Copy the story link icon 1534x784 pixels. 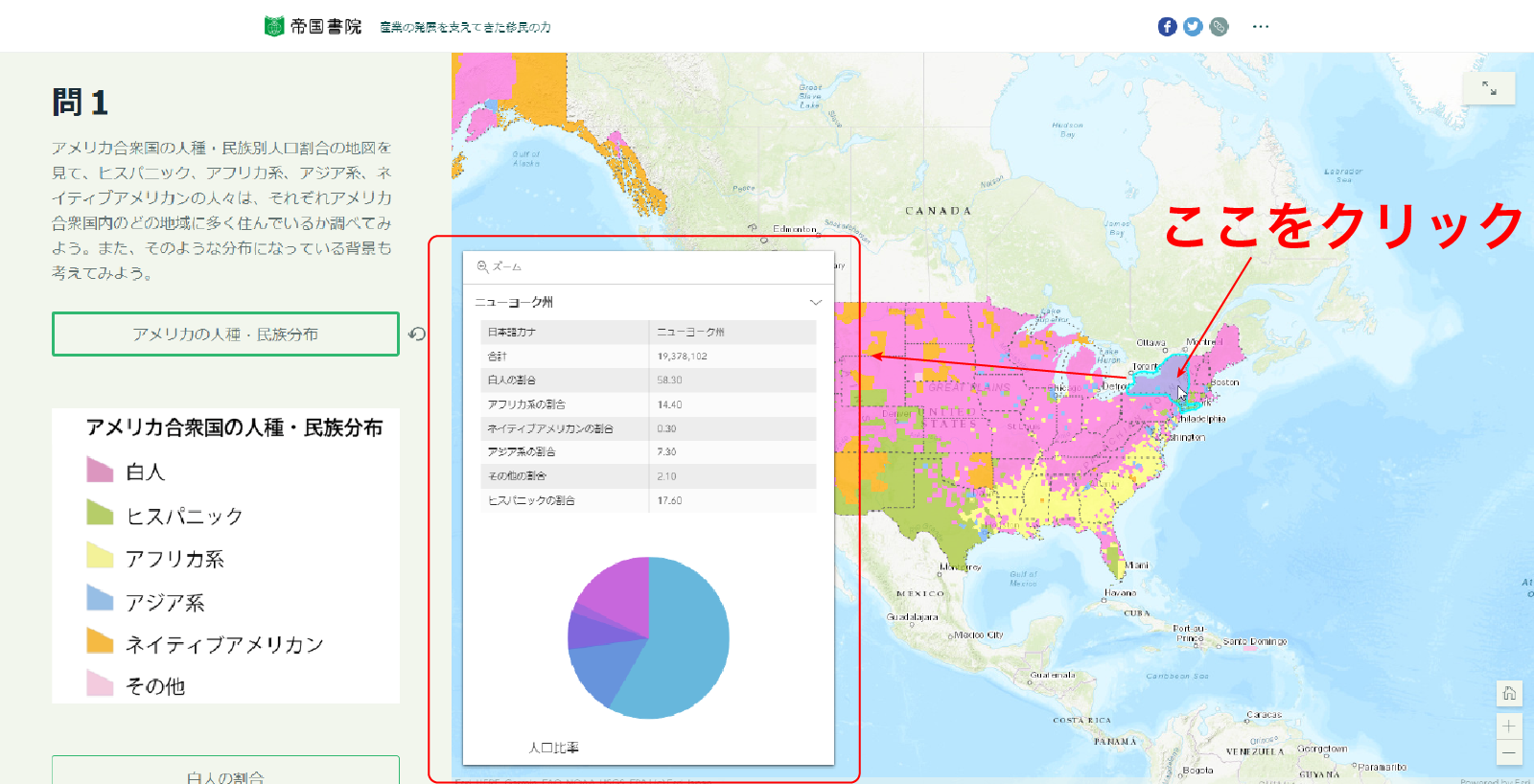pos(1219,27)
